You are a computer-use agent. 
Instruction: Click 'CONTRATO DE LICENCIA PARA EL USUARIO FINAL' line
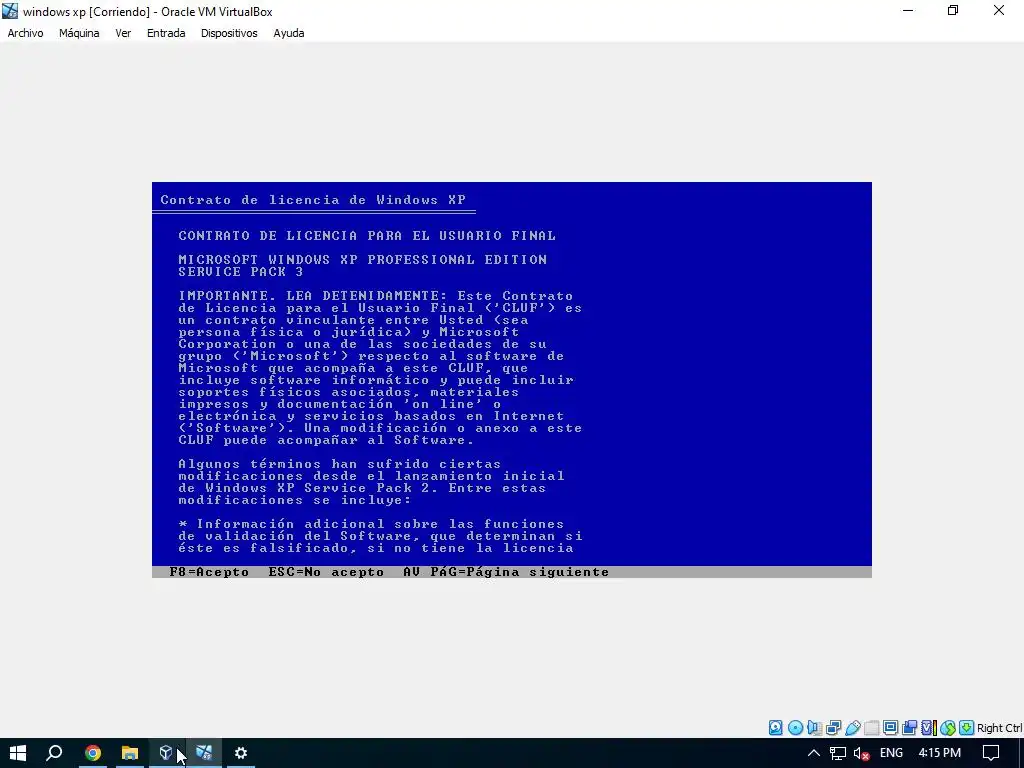pos(367,236)
